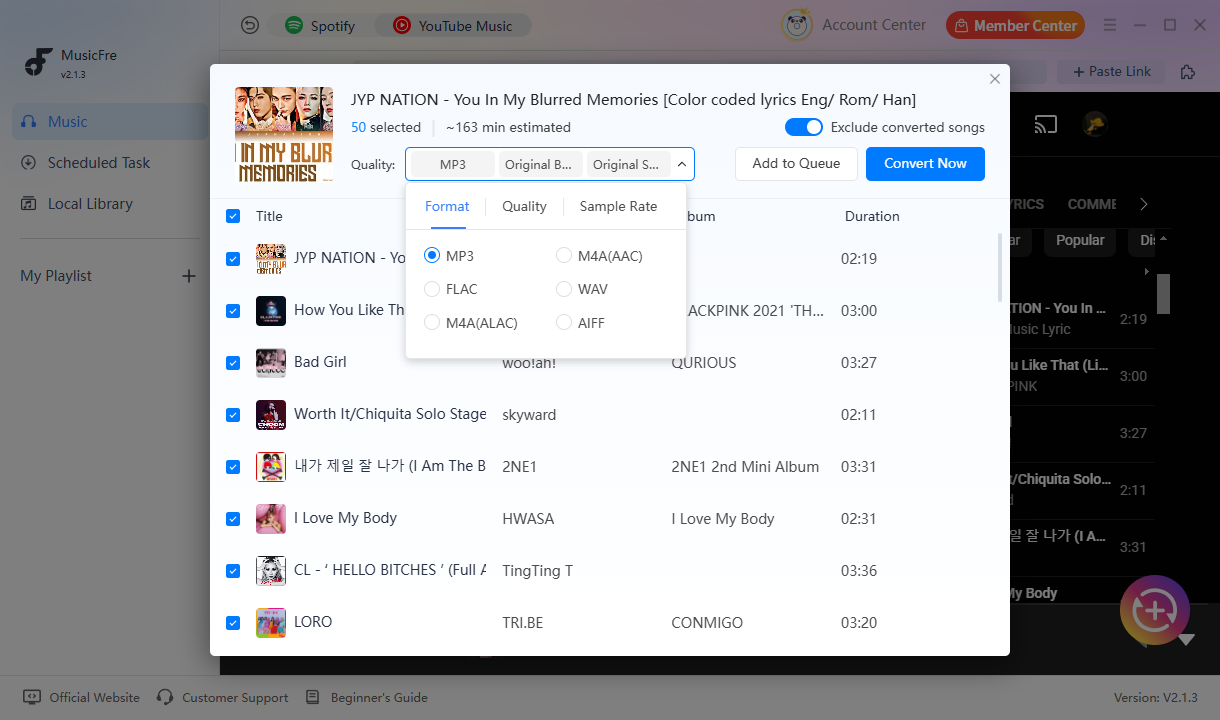Viewport: 1220px width, 720px height.
Task: Pick the M4A(AAC) format radio button
Action: (x=564, y=256)
